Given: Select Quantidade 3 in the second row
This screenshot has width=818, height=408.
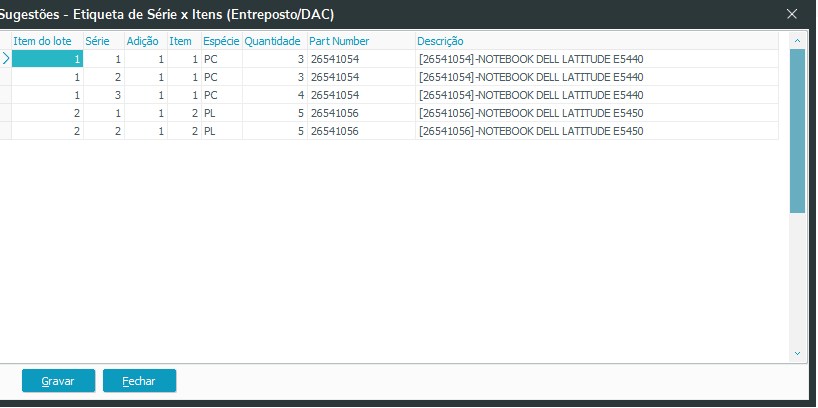Looking at the screenshot, I should pyautogui.click(x=275, y=77).
